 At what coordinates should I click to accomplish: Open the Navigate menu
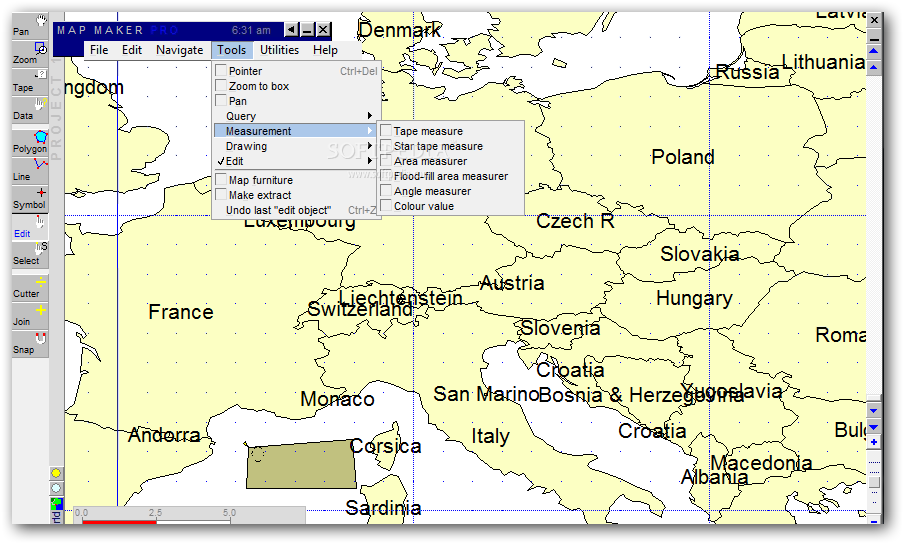(x=179, y=50)
